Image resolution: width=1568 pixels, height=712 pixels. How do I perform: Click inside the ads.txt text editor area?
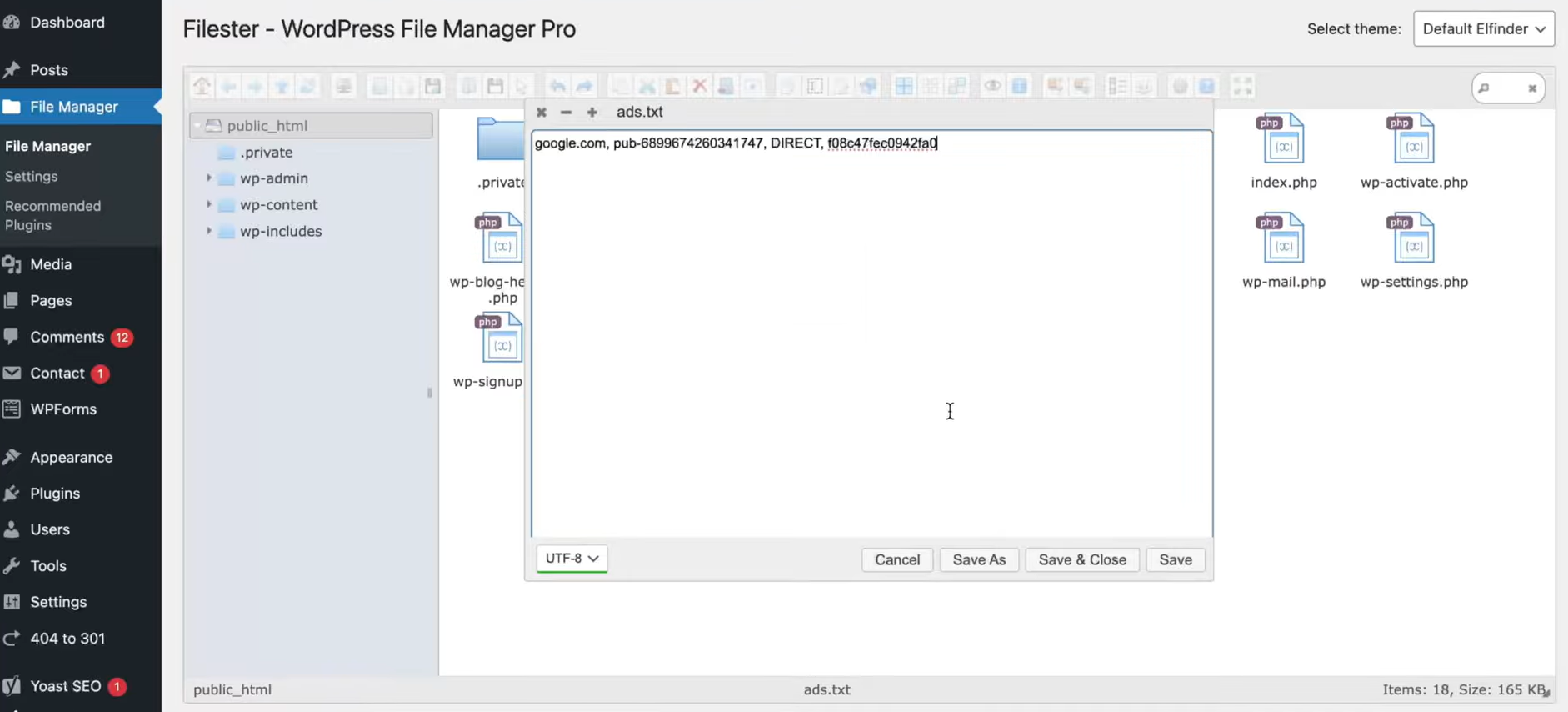(871, 333)
